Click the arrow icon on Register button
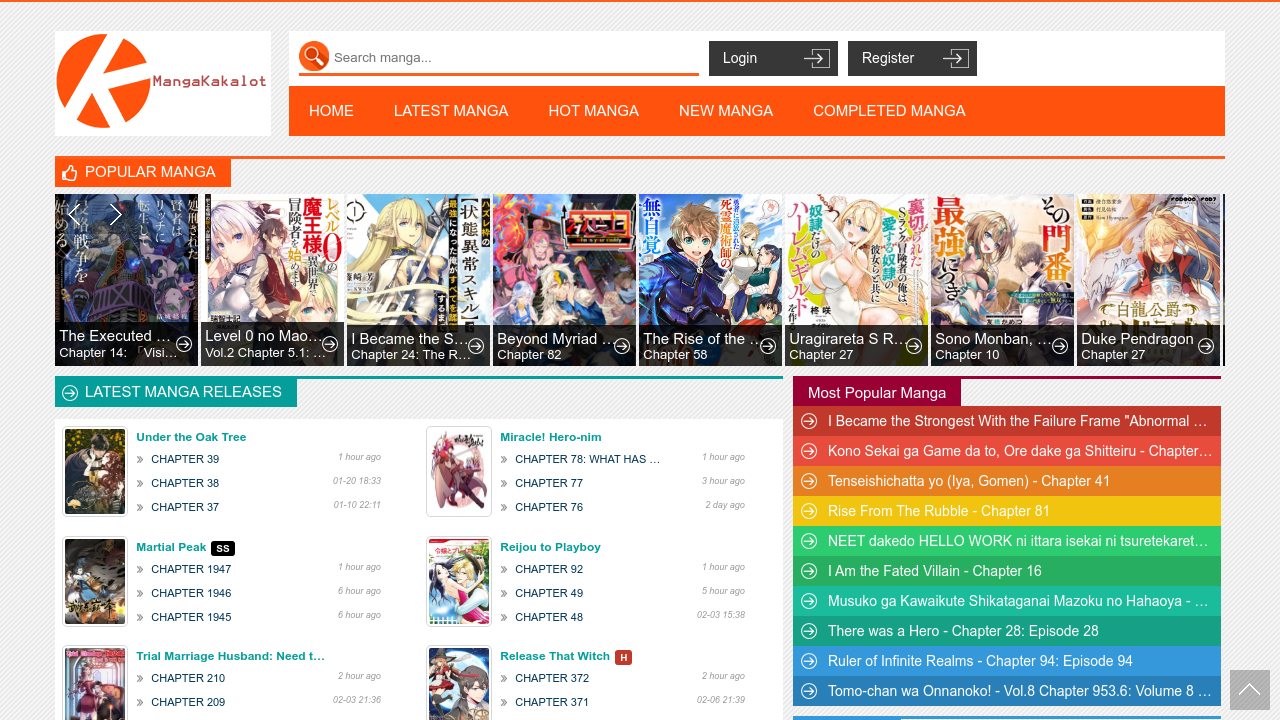The width and height of the screenshot is (1280, 720). click(956, 58)
